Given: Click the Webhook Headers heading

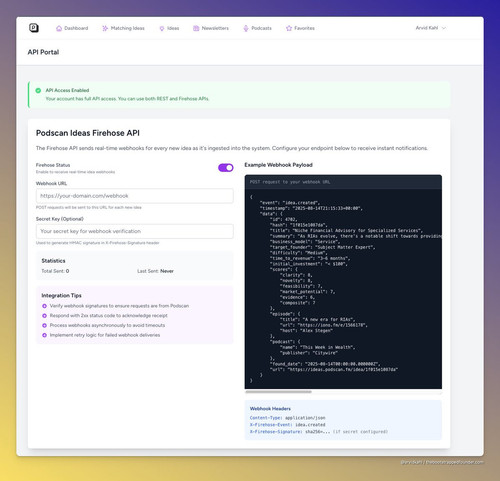Looking at the screenshot, I should coord(270,409).
